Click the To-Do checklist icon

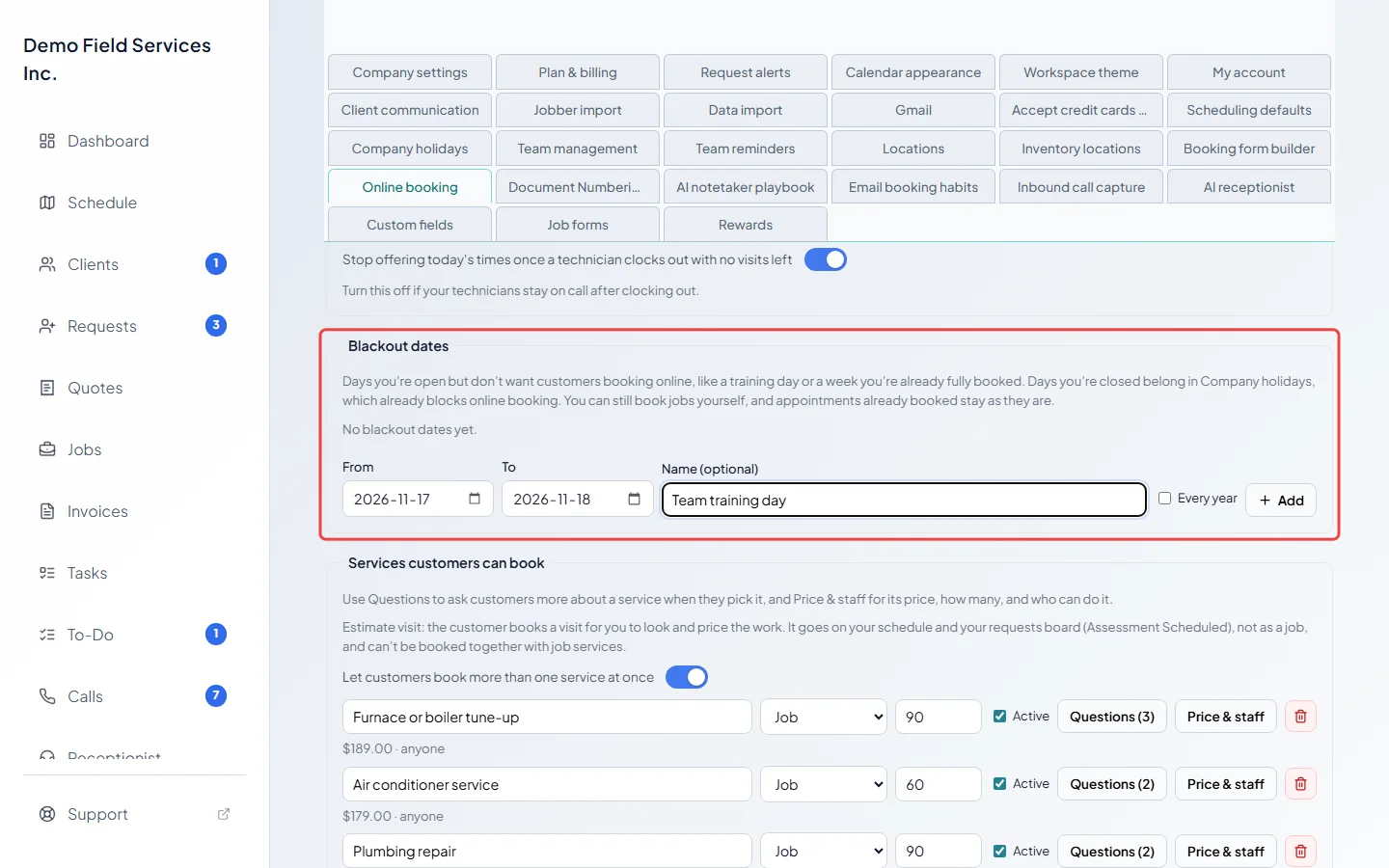pyautogui.click(x=47, y=635)
